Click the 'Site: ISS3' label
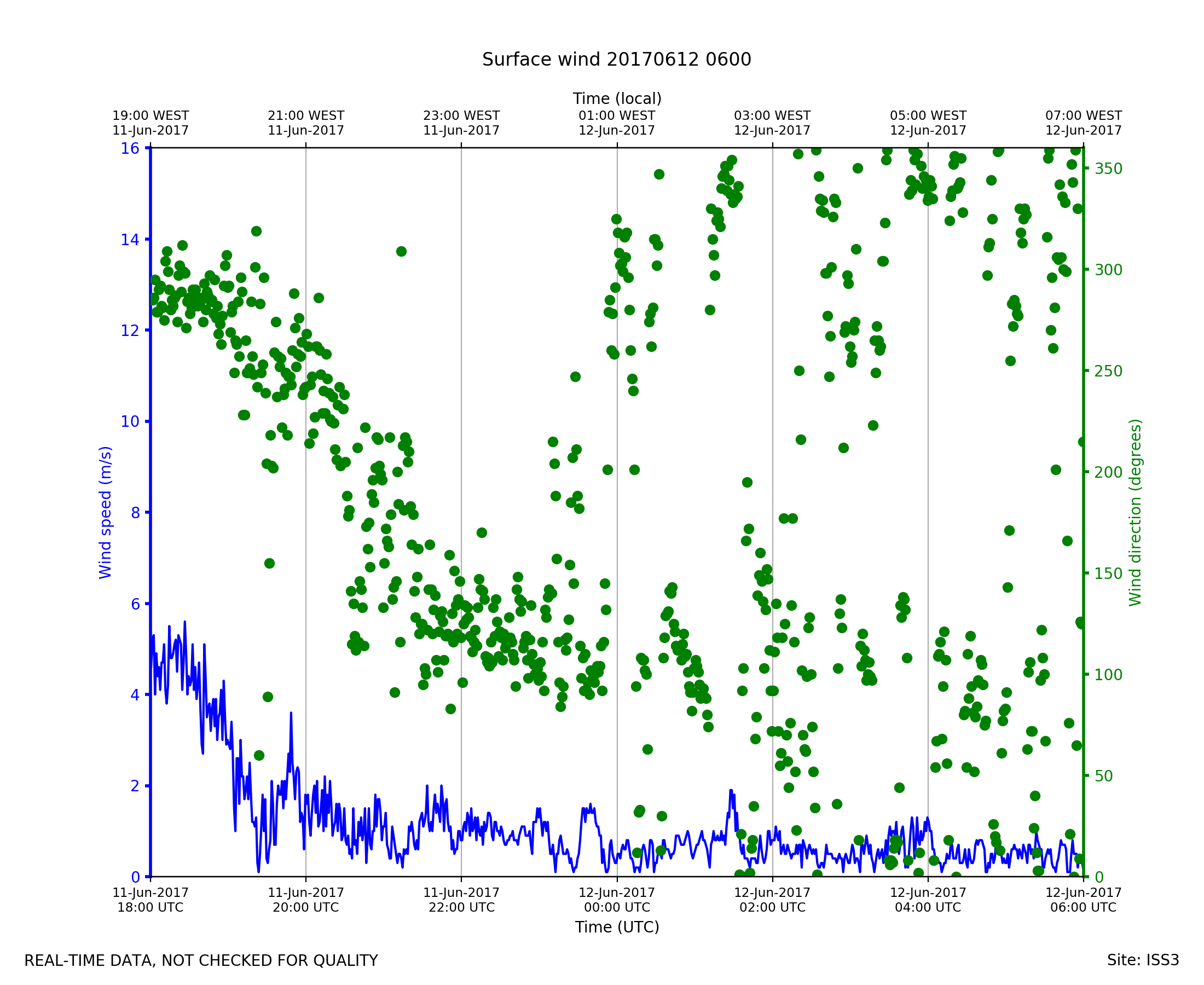The image size is (1204, 985). (1143, 960)
